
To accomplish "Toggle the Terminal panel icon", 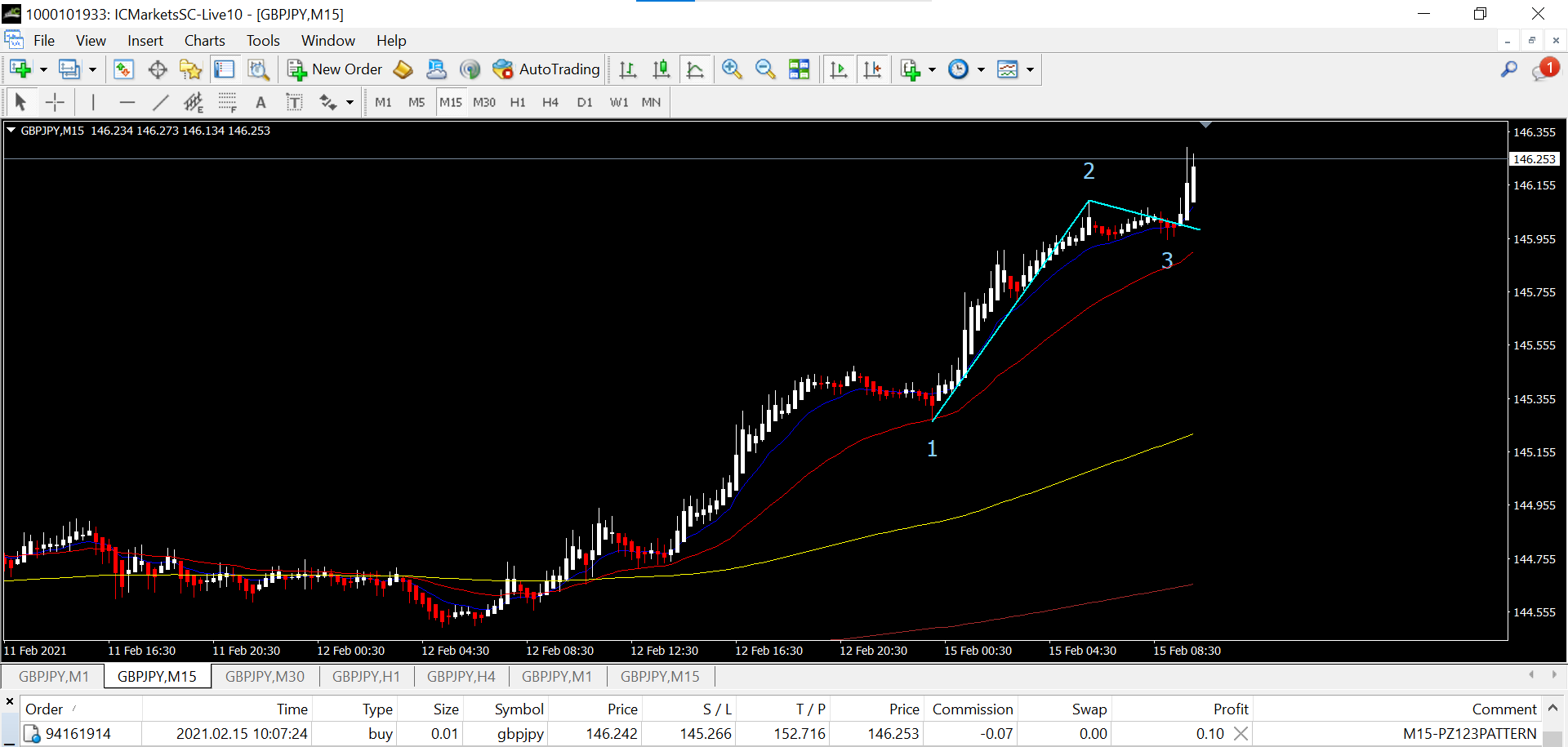I will pos(224,69).
